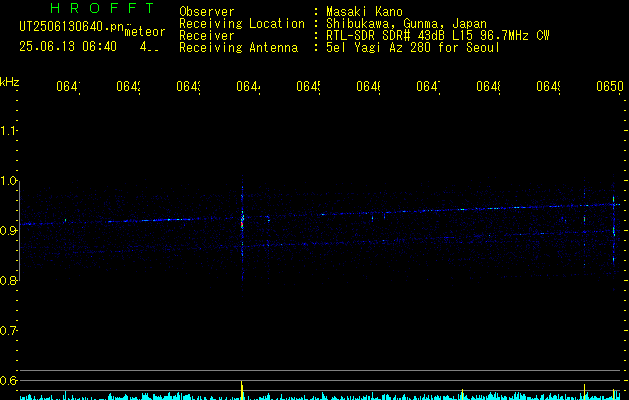Click the 0.6 kHz frequency axis label
This screenshot has width=629, height=400.
[8, 380]
